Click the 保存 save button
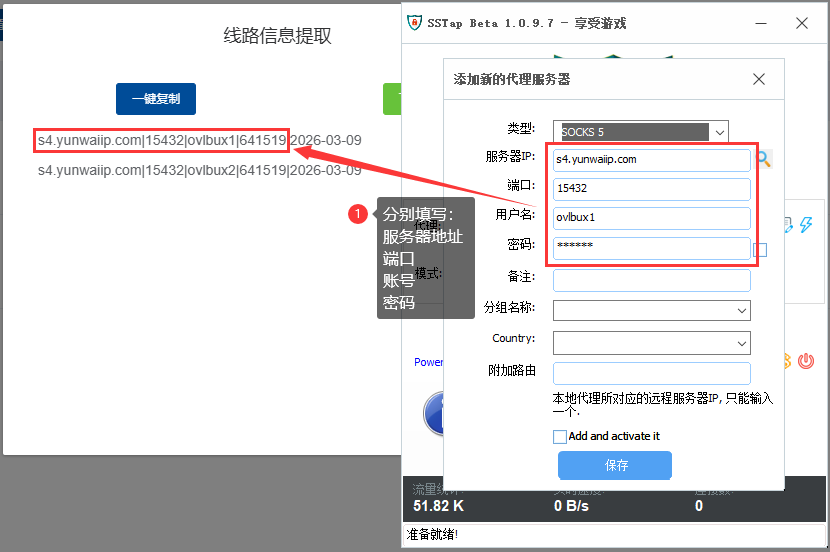Viewport: 830px width, 552px height. 615,466
